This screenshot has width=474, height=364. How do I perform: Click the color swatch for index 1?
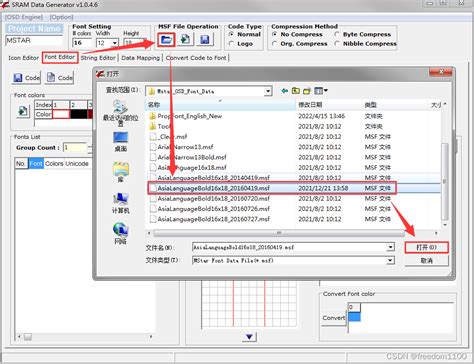coord(61,114)
